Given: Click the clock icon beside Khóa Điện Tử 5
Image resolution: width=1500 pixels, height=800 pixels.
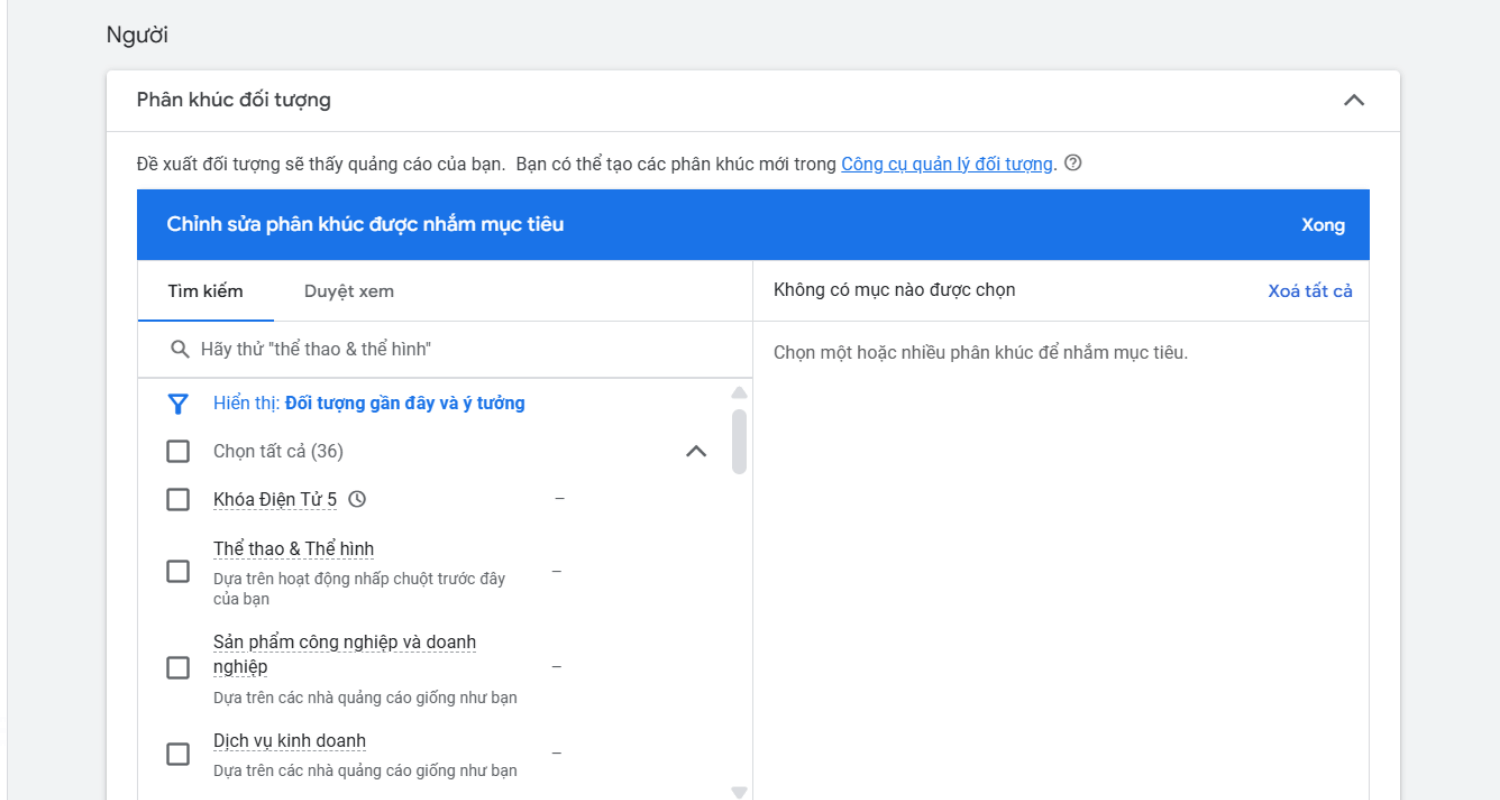Looking at the screenshot, I should pos(357,499).
